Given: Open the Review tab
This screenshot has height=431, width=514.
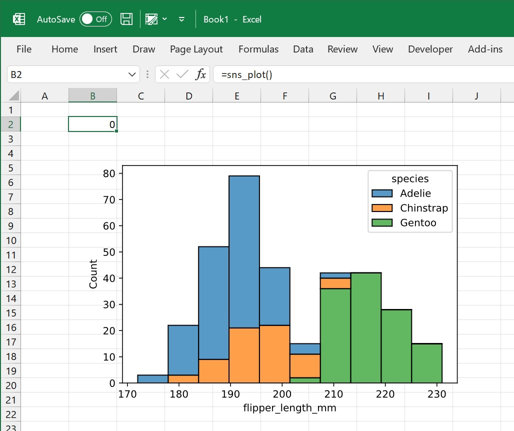Looking at the screenshot, I should pyautogui.click(x=342, y=49).
